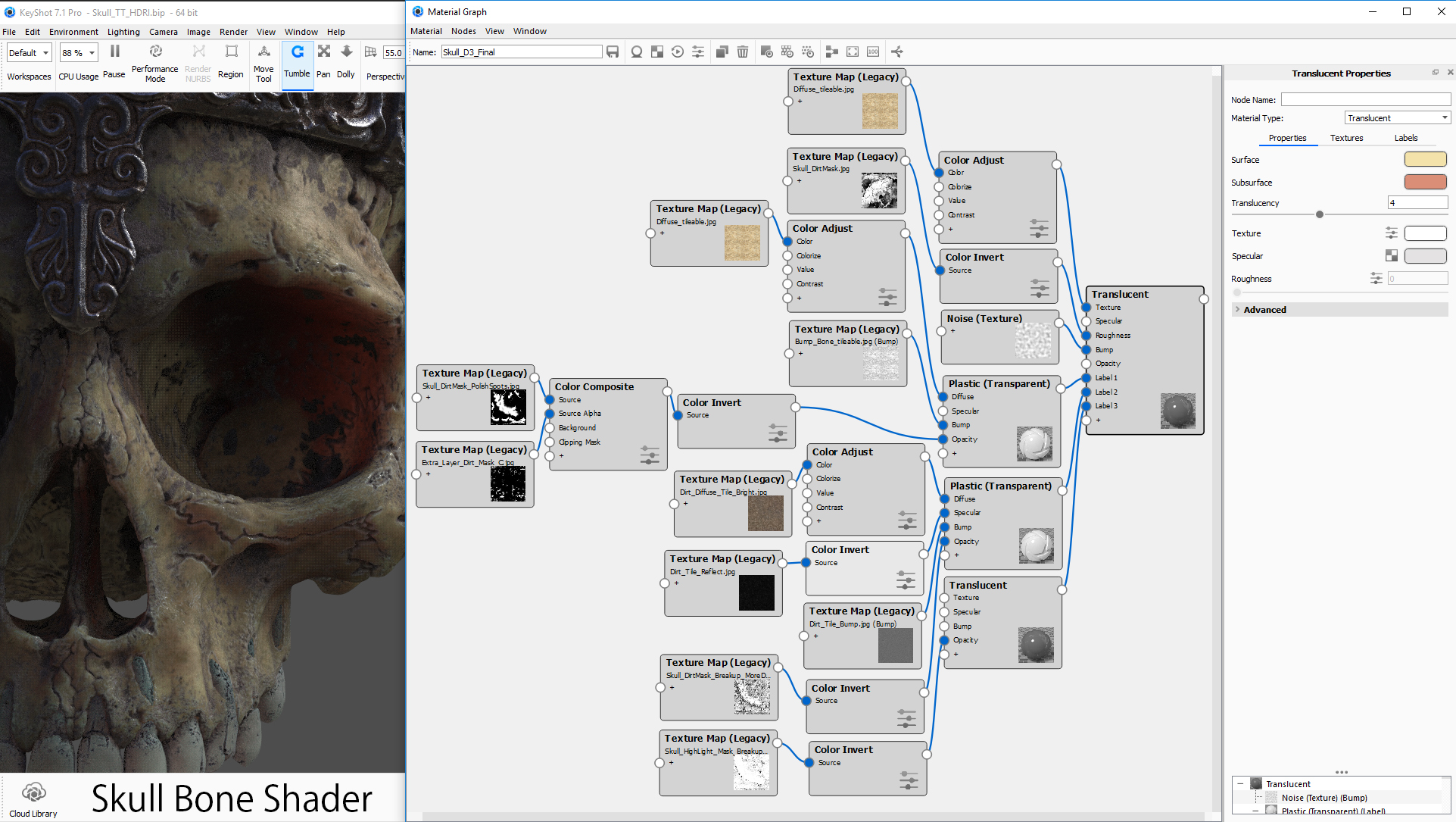Select the Translucent tree item
The image size is (1456, 822).
1288,784
